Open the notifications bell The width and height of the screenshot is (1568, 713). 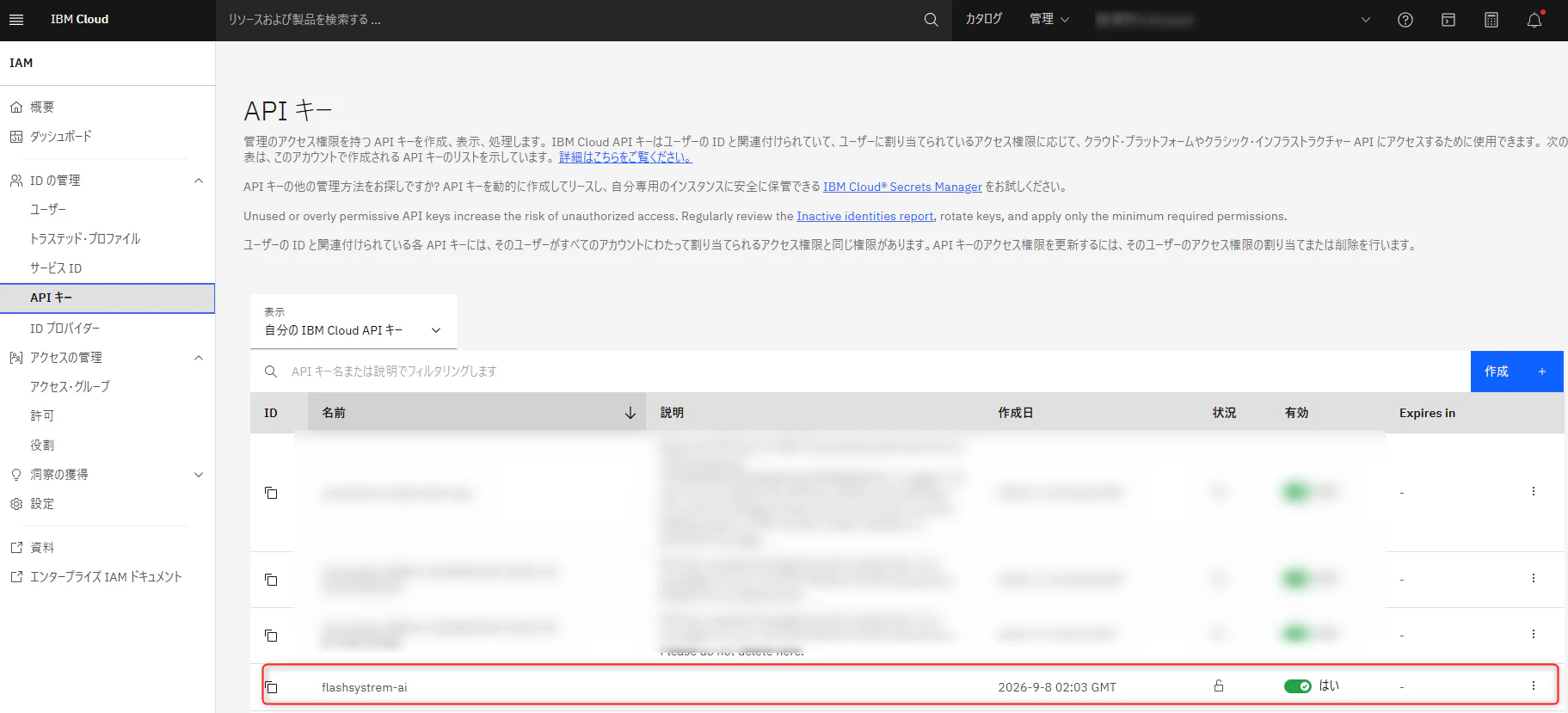[x=1534, y=20]
